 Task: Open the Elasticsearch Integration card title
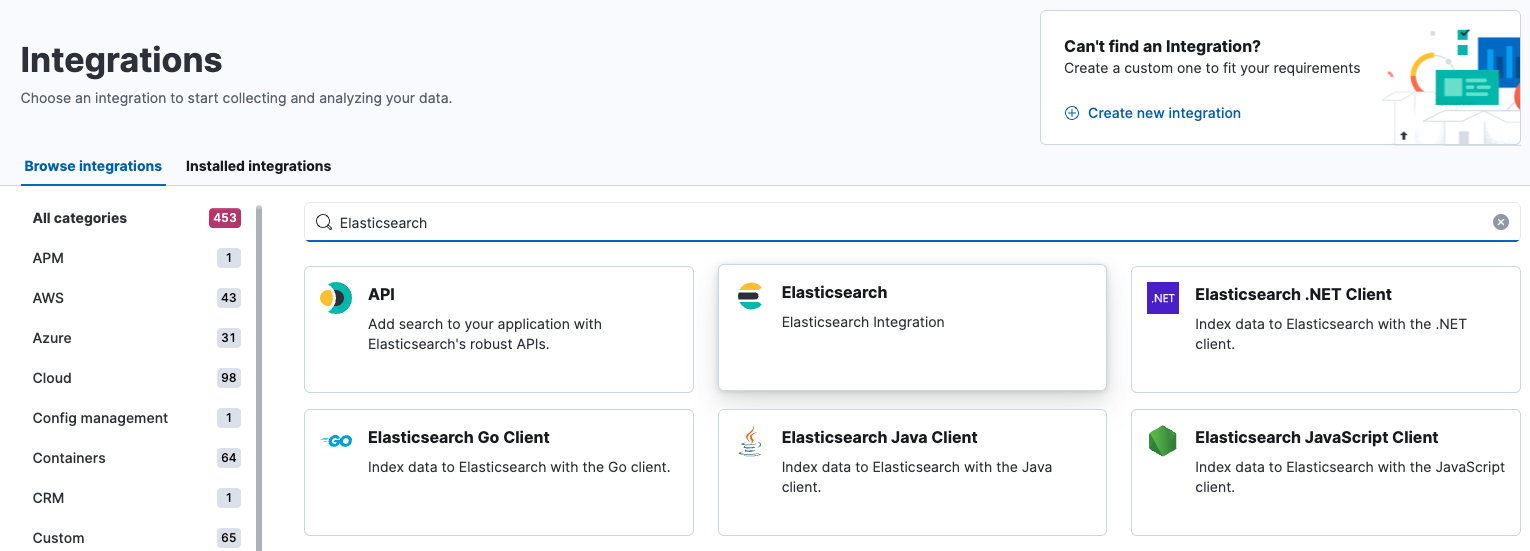834,292
